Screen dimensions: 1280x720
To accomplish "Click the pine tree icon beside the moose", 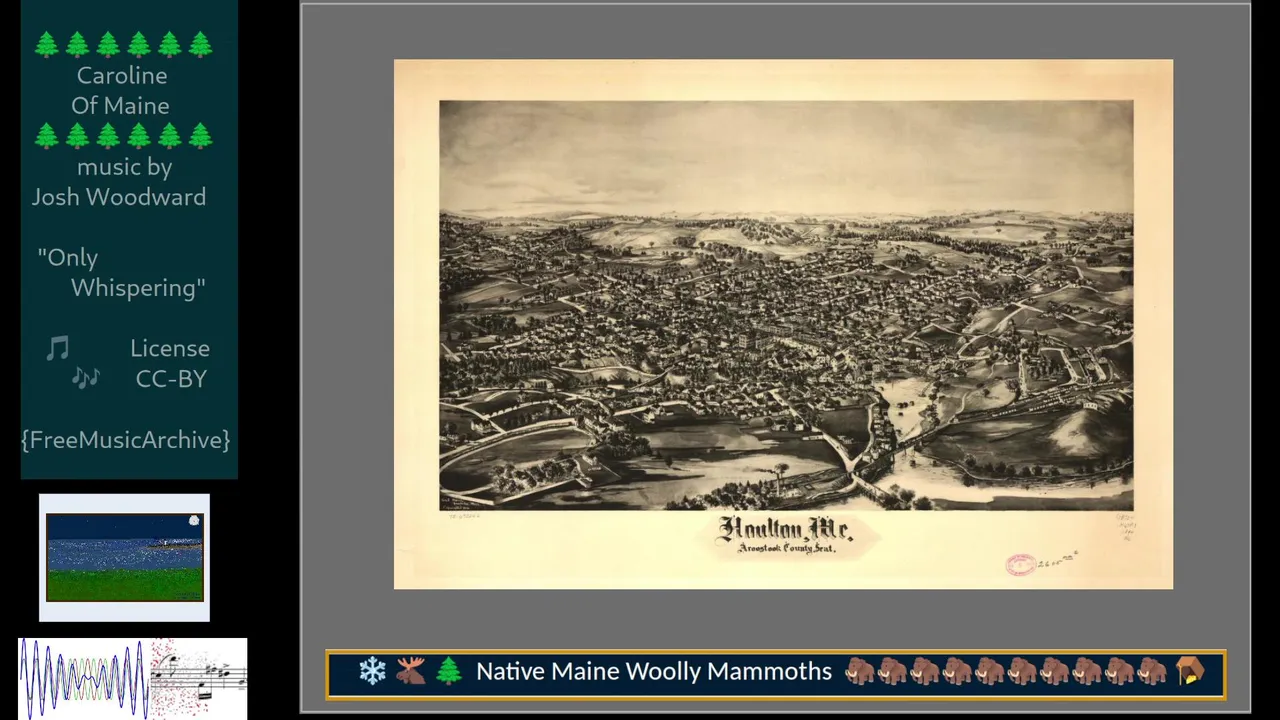I will (448, 671).
